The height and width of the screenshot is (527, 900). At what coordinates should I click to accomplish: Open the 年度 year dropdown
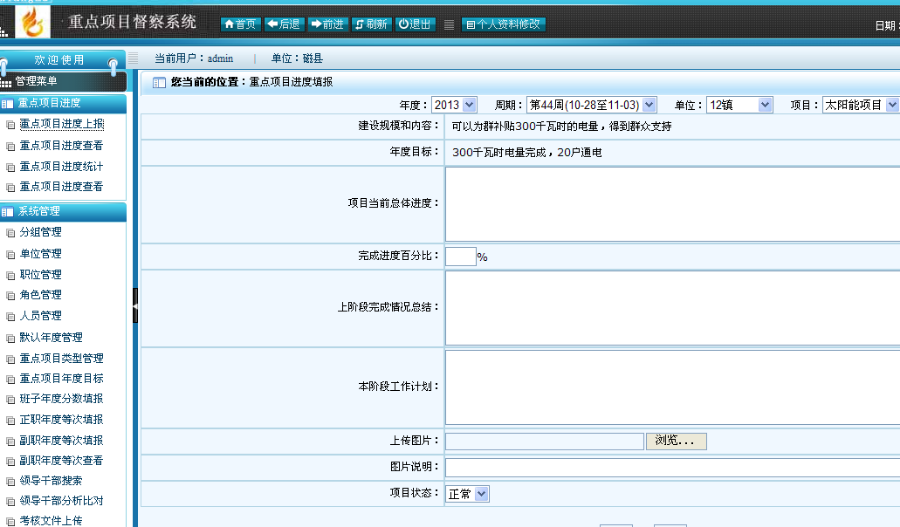tap(454, 105)
